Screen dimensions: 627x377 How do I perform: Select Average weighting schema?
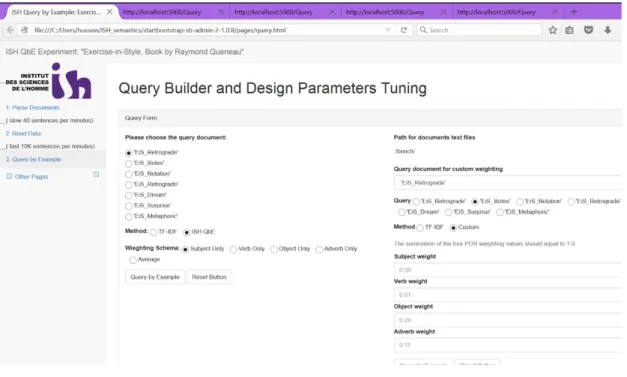(133, 260)
